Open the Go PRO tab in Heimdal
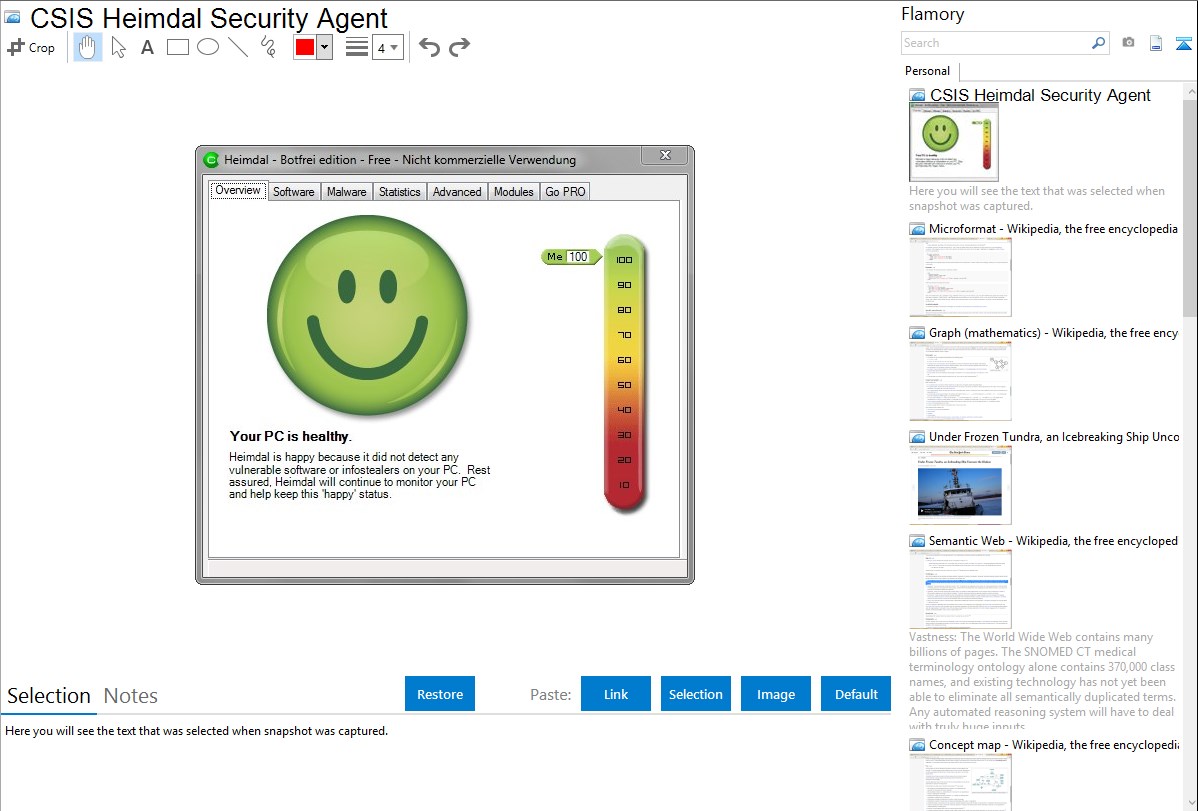This screenshot has width=1198, height=811. [x=565, y=192]
